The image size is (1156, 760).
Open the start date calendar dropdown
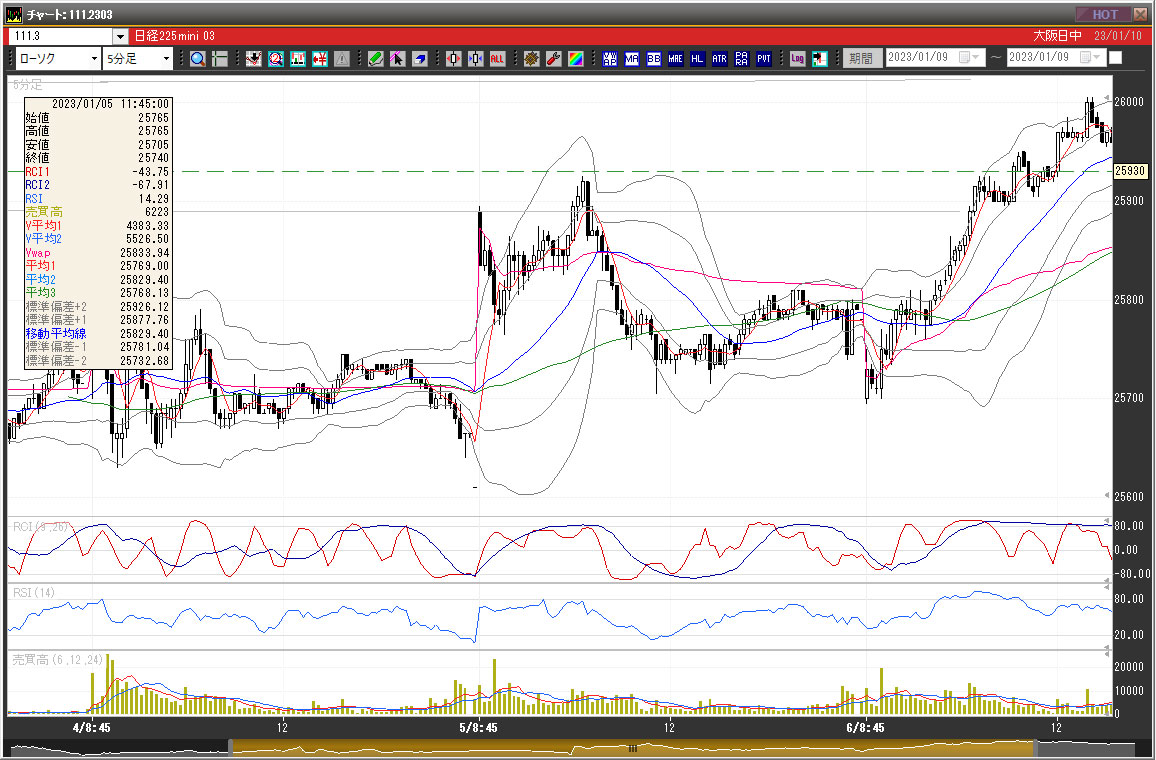tap(970, 57)
